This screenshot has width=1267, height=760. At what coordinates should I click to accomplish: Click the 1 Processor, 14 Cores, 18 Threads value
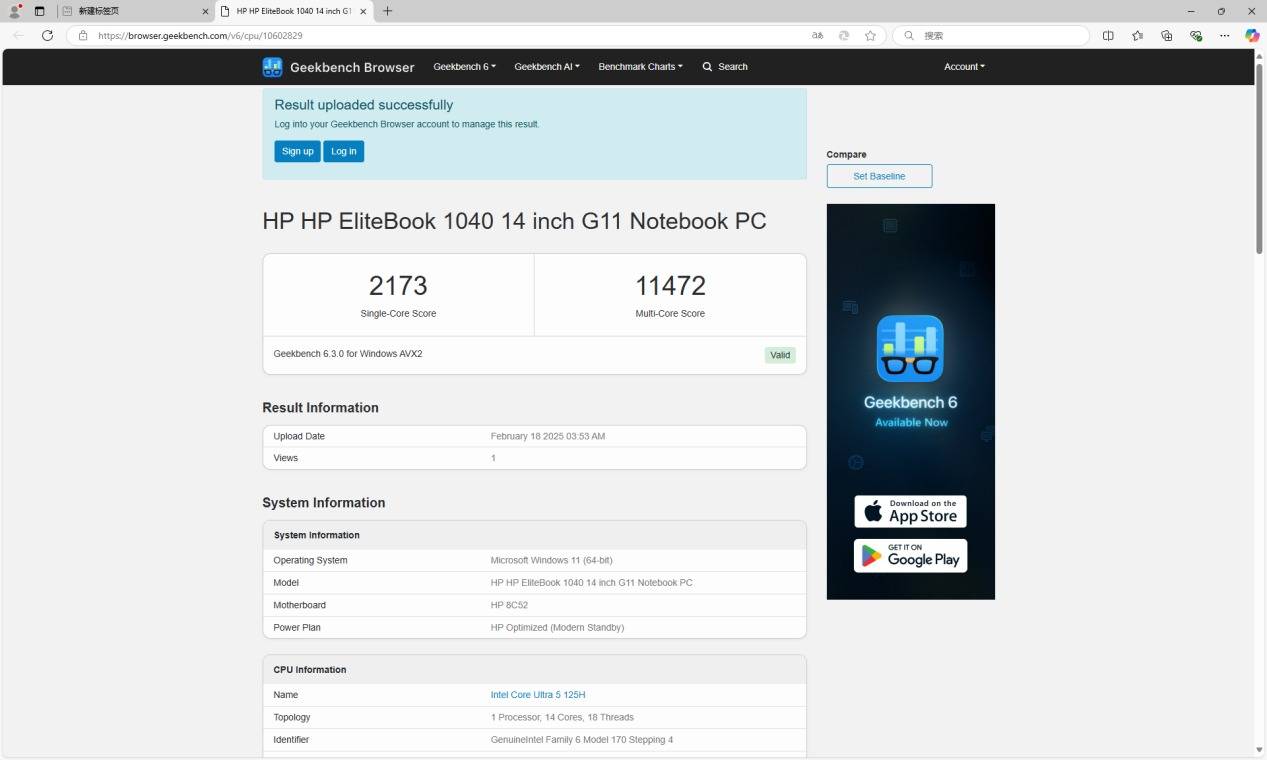point(562,718)
